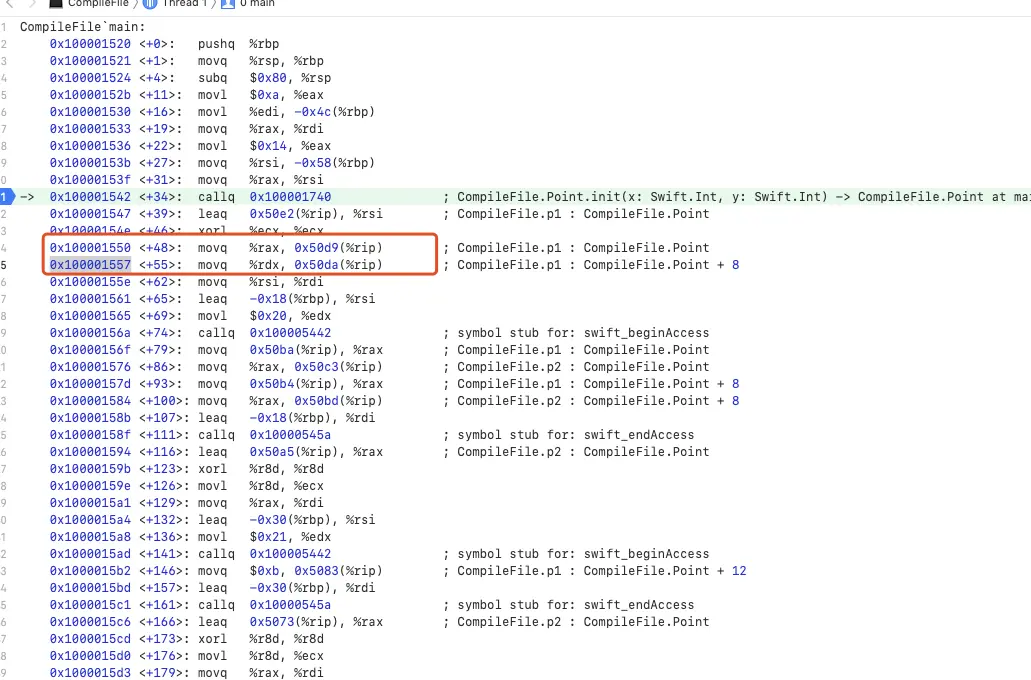
Task: Click address 0x10000153f
Action: 90,180
